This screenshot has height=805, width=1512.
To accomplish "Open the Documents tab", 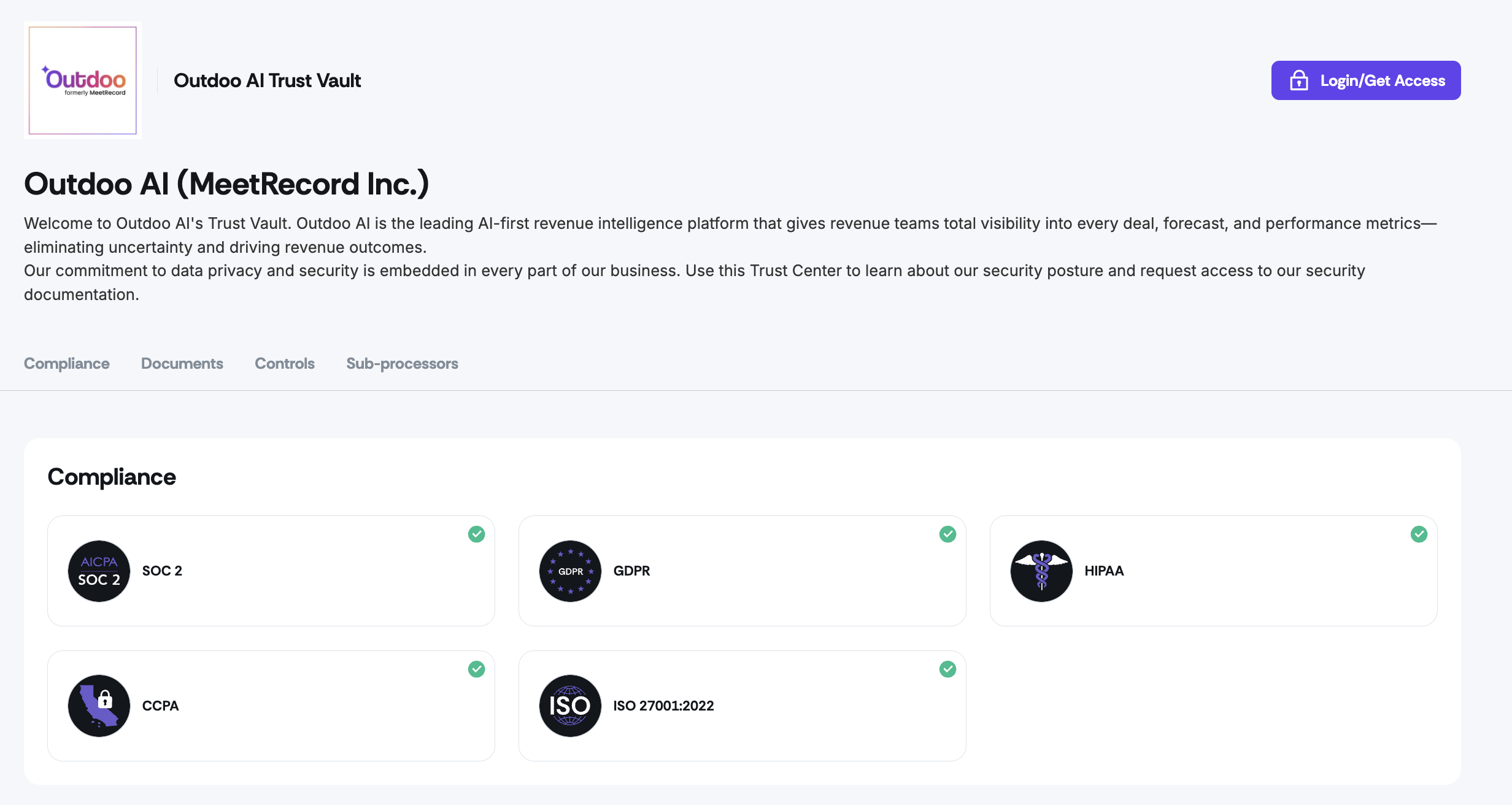I will click(x=182, y=363).
